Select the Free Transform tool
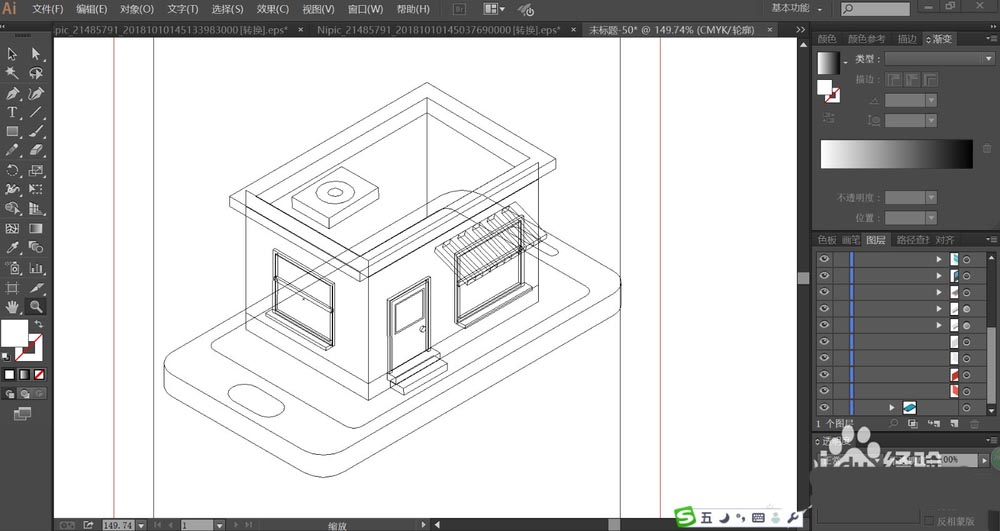The height and width of the screenshot is (531, 1000). 36,189
